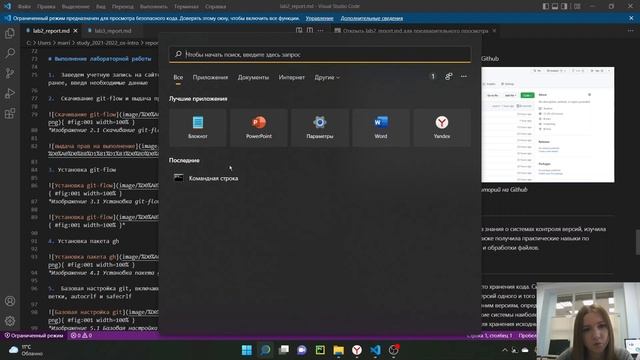Launch PowerPoint from best apps
The height and width of the screenshot is (360, 640).
259,128
